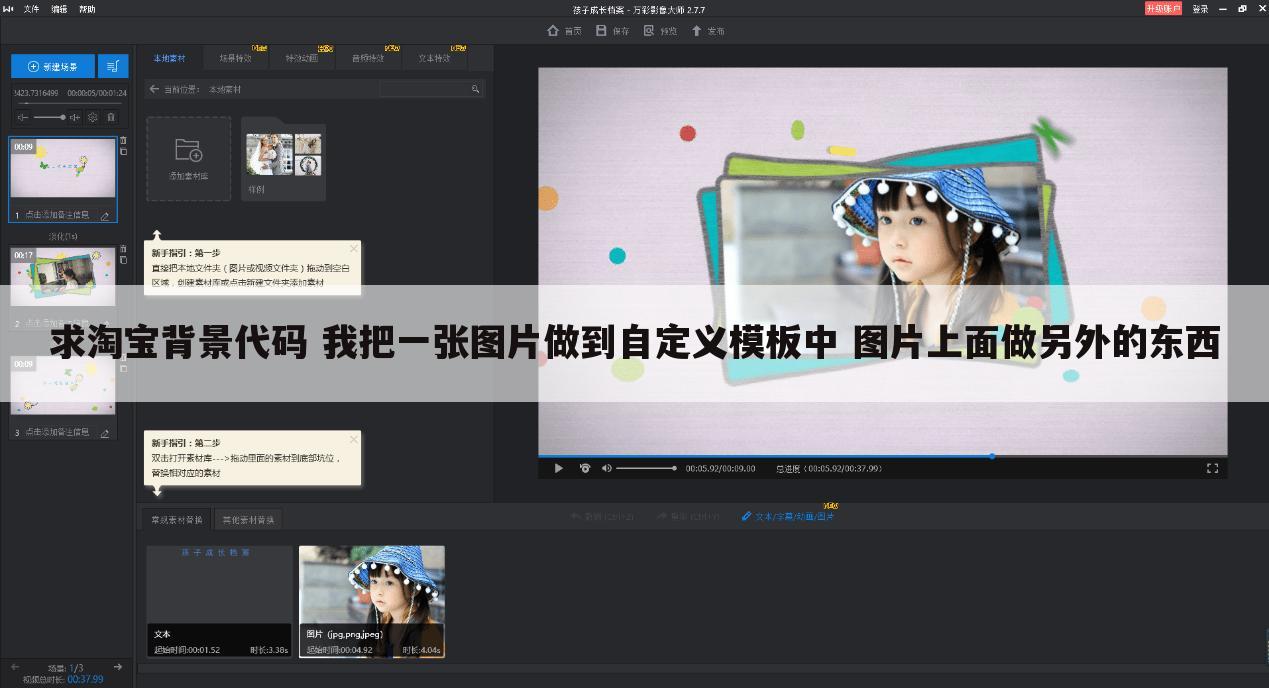Click the red 升级账户 upgrade button
Image resolution: width=1269 pixels, height=688 pixels.
tap(1163, 9)
